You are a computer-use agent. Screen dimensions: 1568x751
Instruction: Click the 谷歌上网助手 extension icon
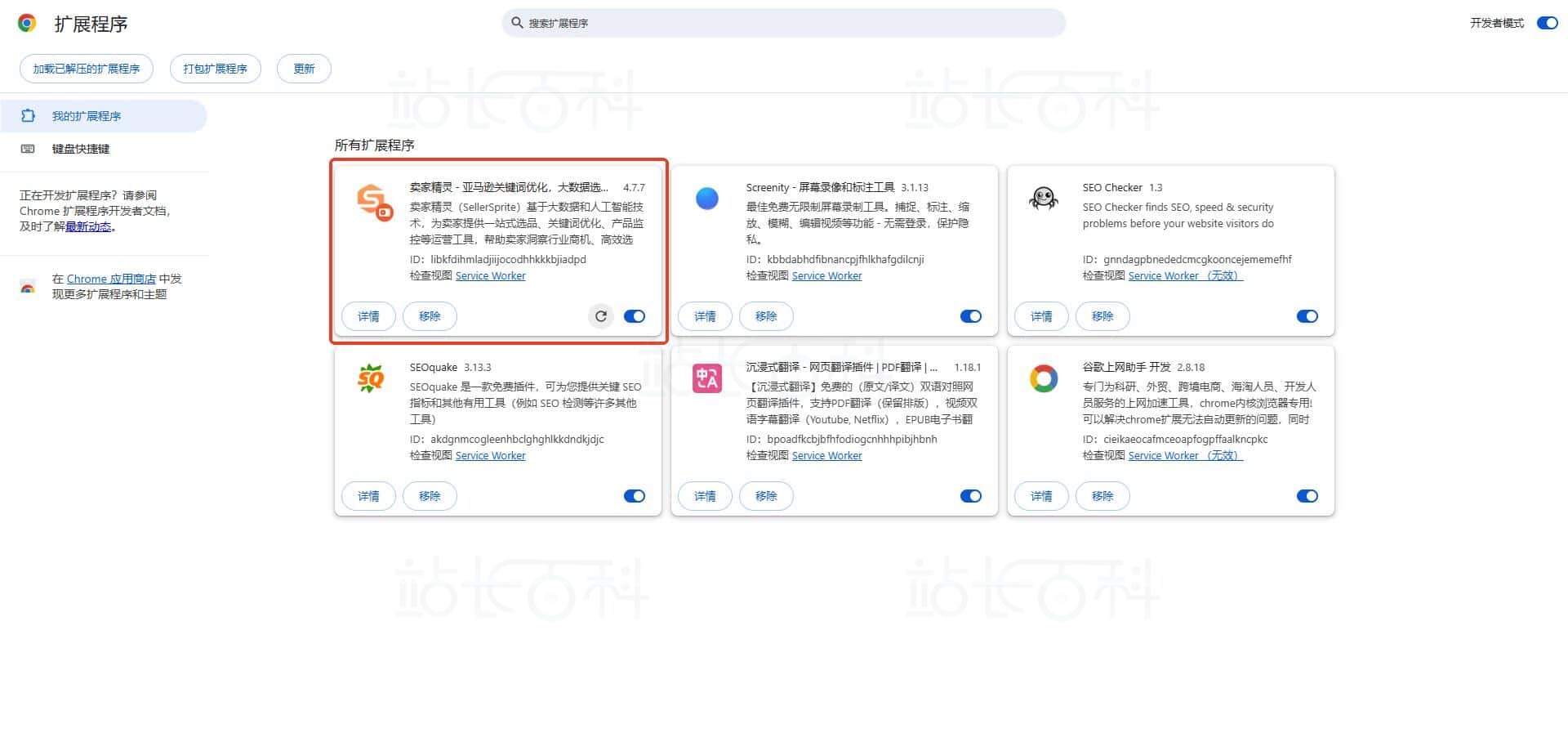[x=1043, y=378]
